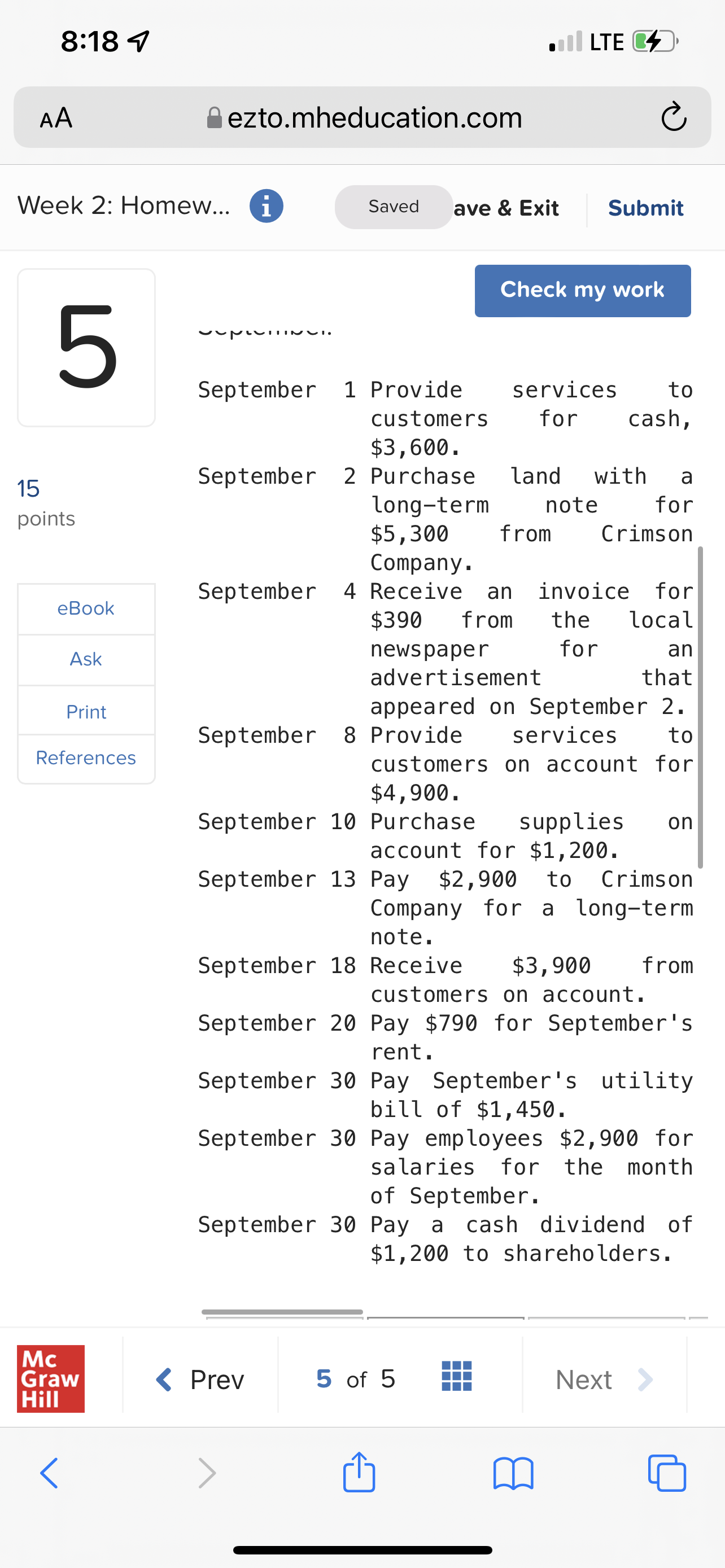Open the eBook link
Image resolution: width=725 pixels, height=1568 pixels.
click(85, 608)
